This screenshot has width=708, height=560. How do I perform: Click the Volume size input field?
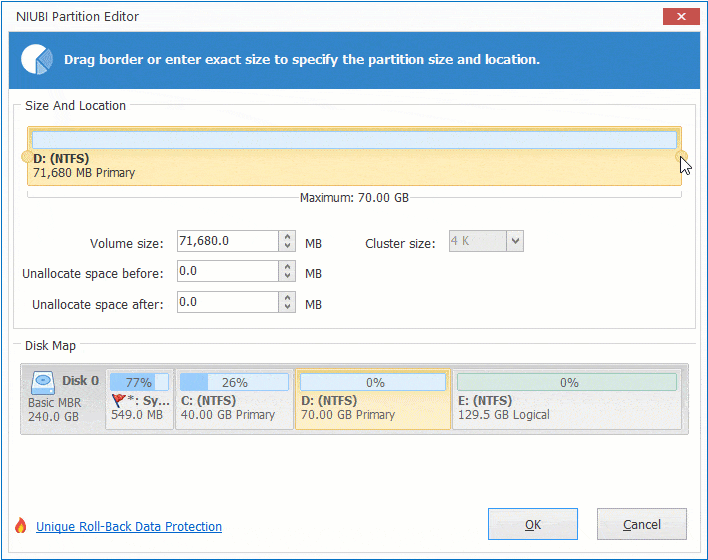(x=227, y=241)
